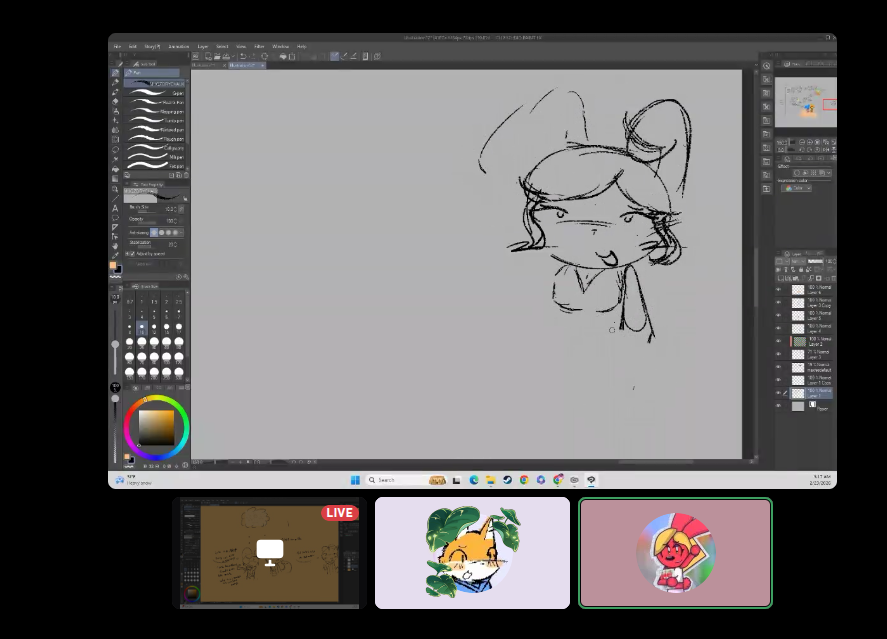Image resolution: width=887 pixels, height=639 pixels.
Task: Select the Eraser tool
Action: (116, 101)
